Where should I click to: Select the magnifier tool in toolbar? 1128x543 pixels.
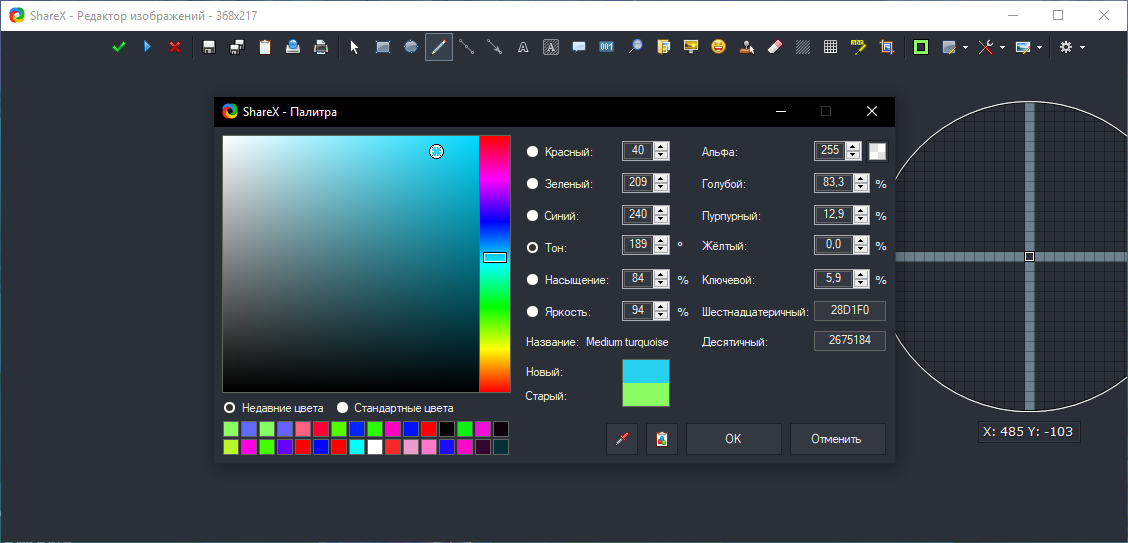[x=634, y=47]
